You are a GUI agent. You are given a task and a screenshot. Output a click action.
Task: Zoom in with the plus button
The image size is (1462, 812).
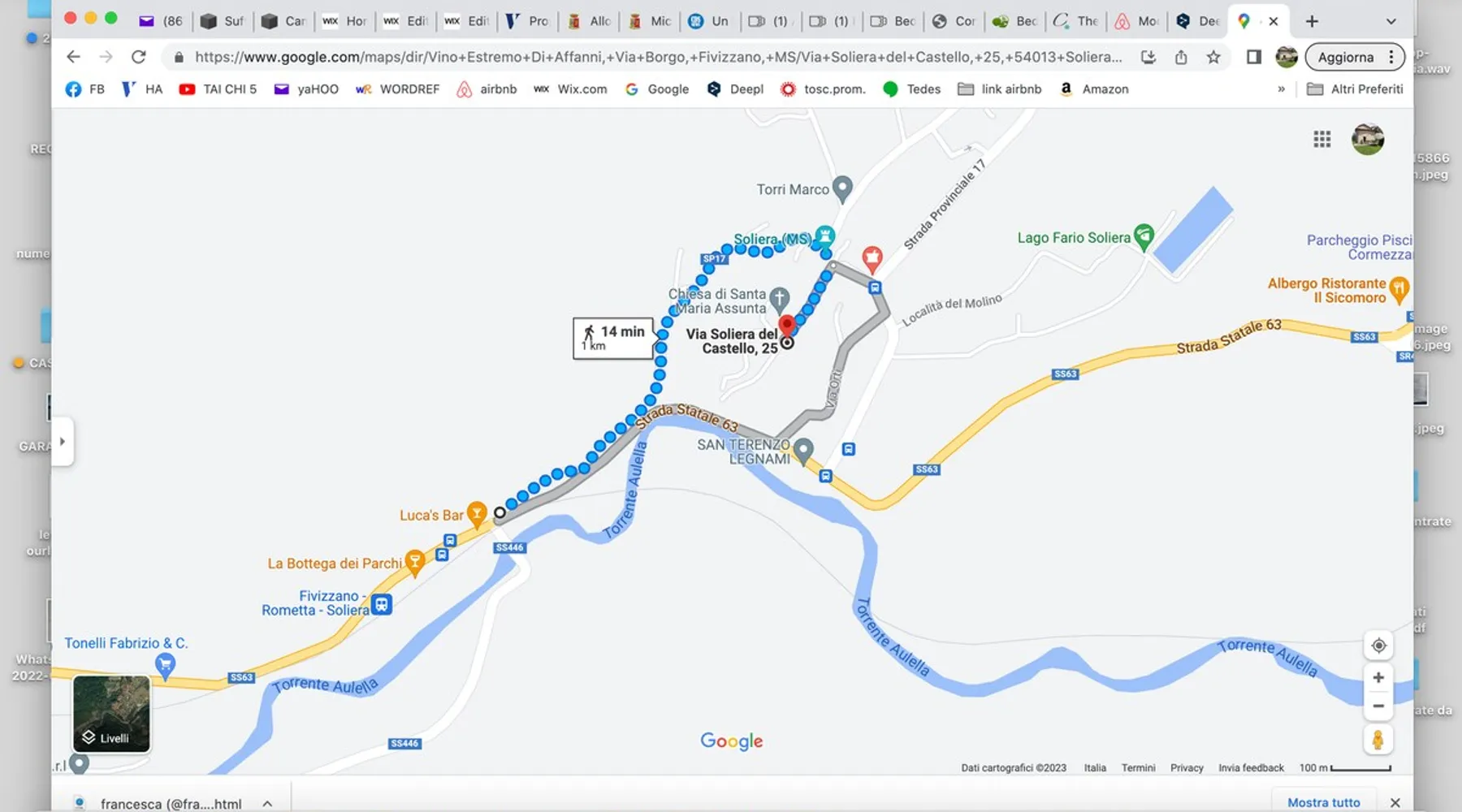[1378, 678]
